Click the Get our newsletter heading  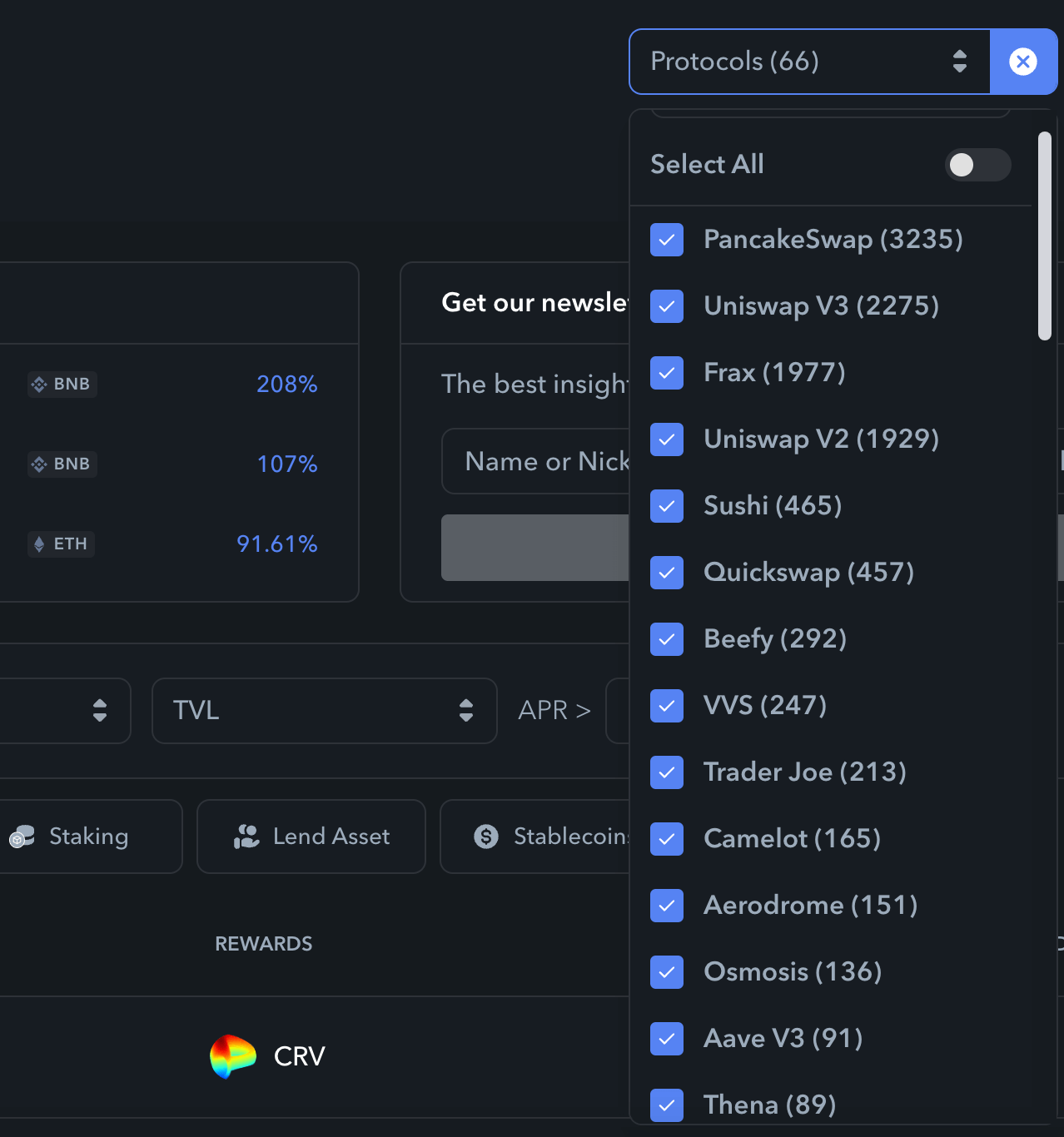coord(535,303)
